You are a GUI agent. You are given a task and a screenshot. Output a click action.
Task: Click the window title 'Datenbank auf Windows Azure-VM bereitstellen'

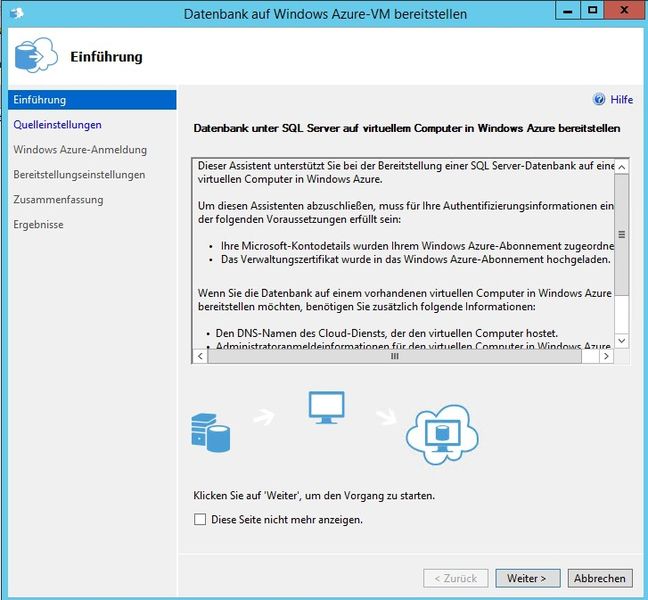click(325, 14)
